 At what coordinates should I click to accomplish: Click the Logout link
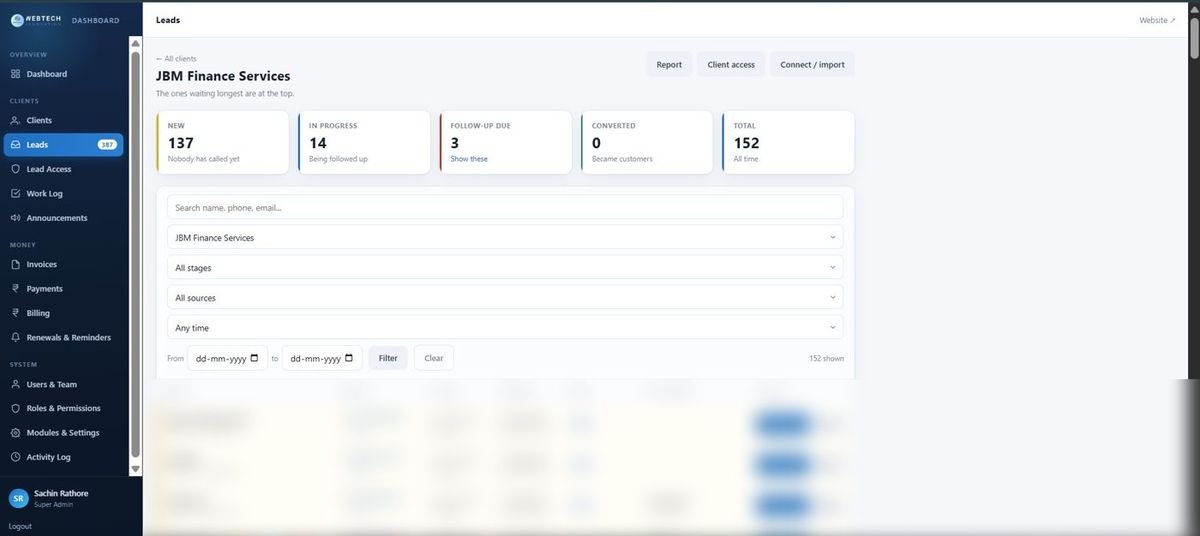coord(20,526)
